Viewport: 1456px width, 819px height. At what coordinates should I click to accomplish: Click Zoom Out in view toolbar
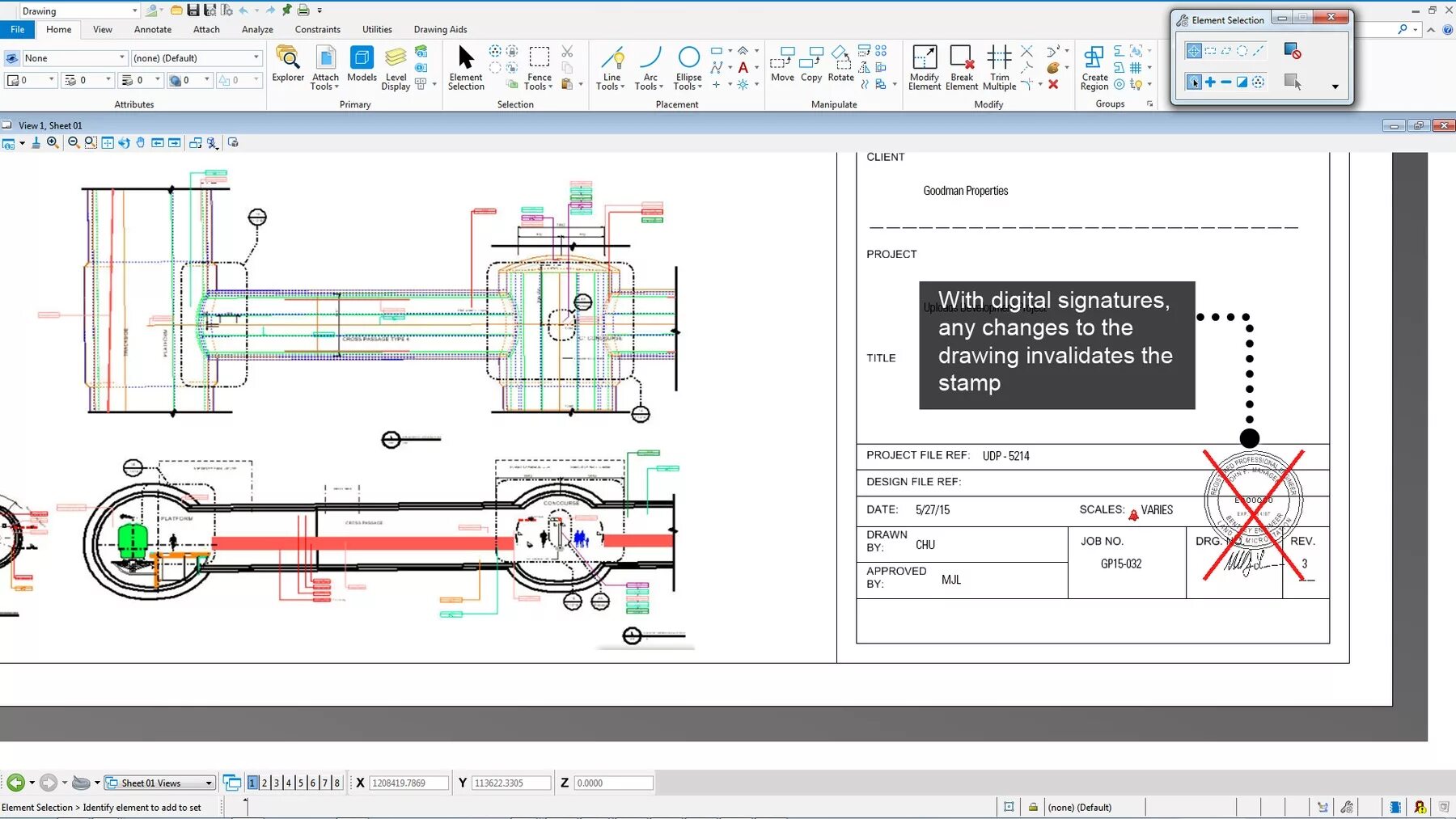coord(74,142)
